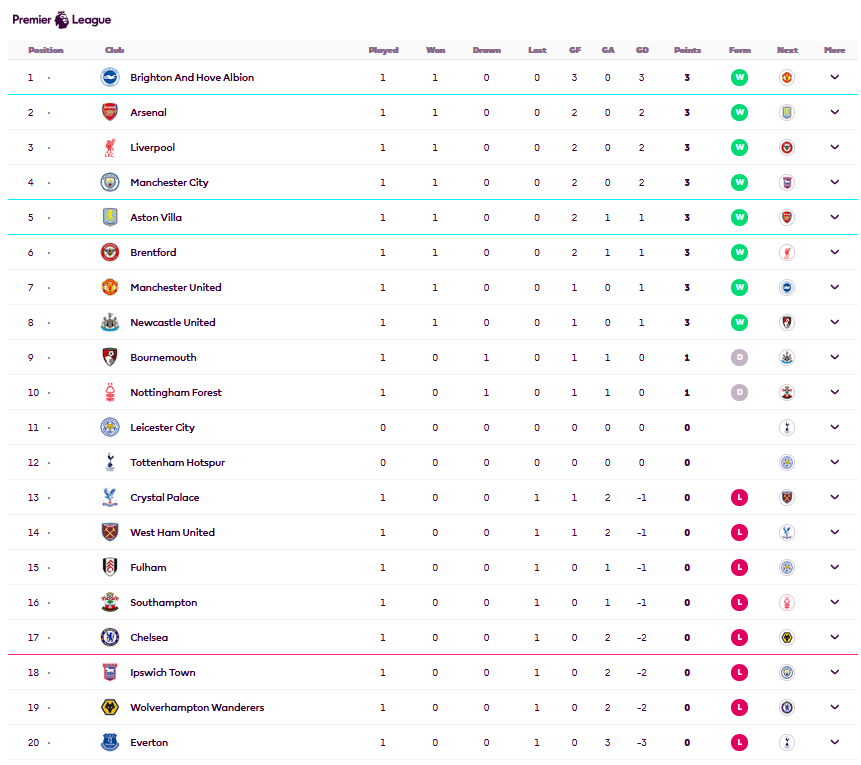This screenshot has width=861, height=765.
Task: Click the Ipswich Town club name
Action: point(162,672)
